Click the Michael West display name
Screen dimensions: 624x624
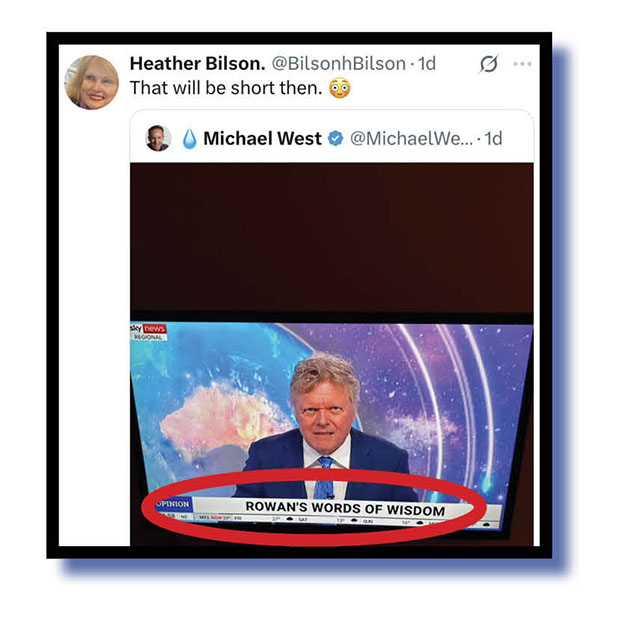pyautogui.click(x=262, y=138)
